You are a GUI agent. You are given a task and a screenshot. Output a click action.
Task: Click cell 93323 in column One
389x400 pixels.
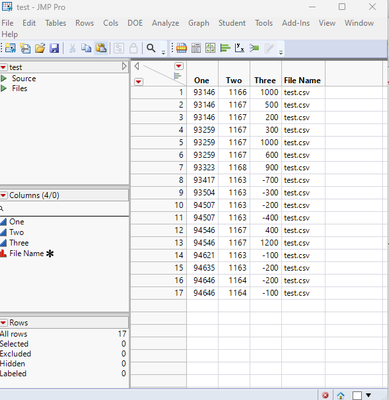[x=204, y=167]
